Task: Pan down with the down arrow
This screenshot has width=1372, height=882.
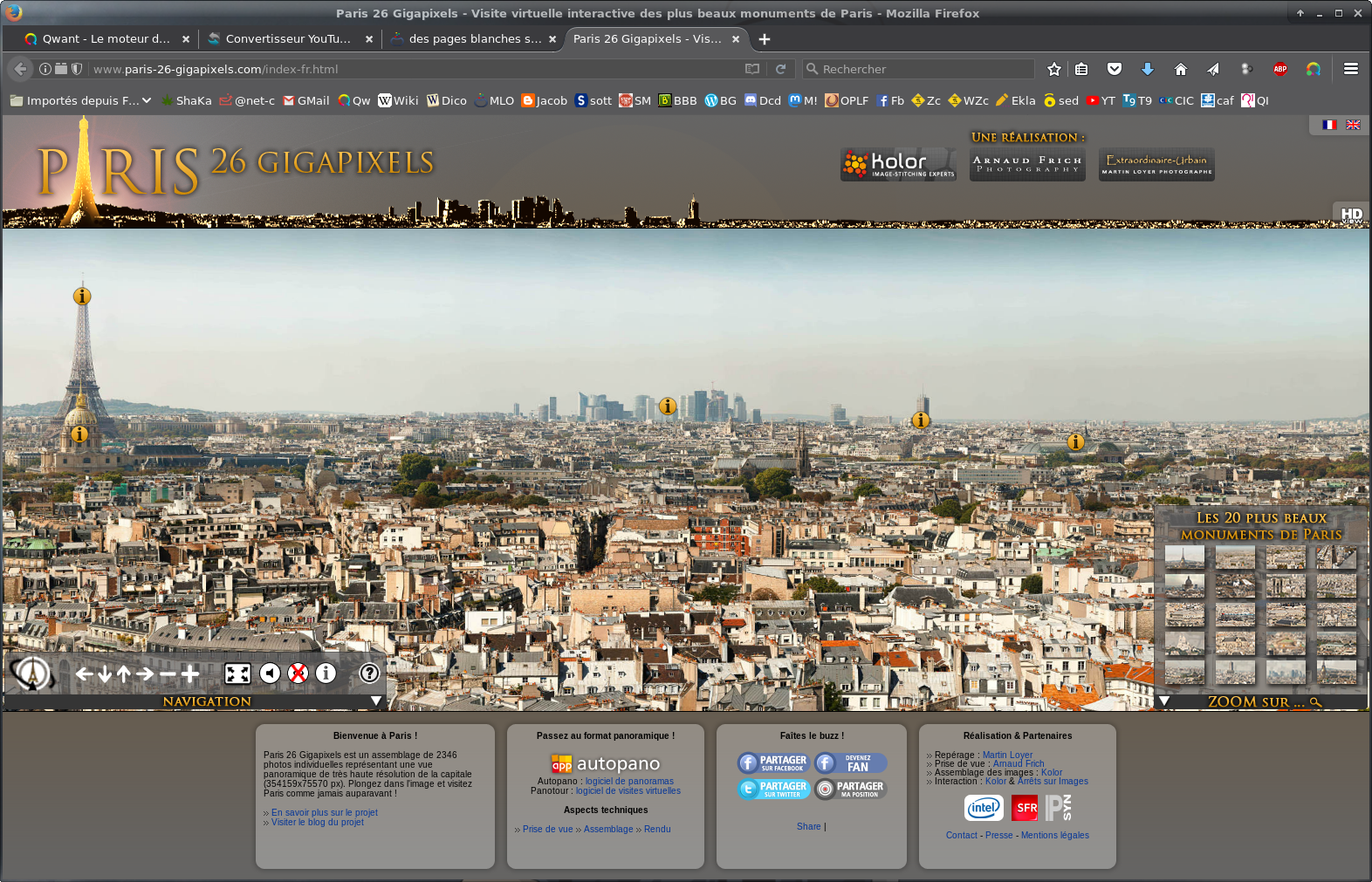Action: (105, 673)
